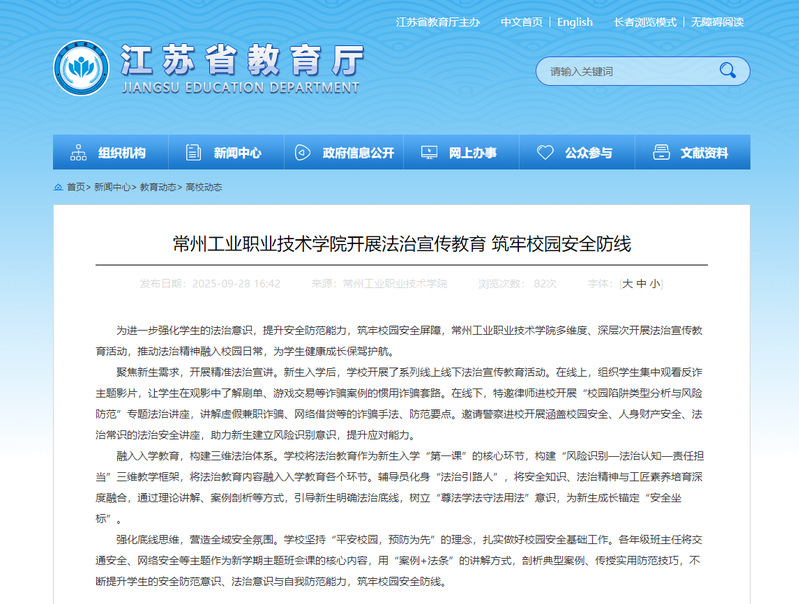Enable 长者浏览模式 elderly browsing mode

pyautogui.click(x=646, y=22)
